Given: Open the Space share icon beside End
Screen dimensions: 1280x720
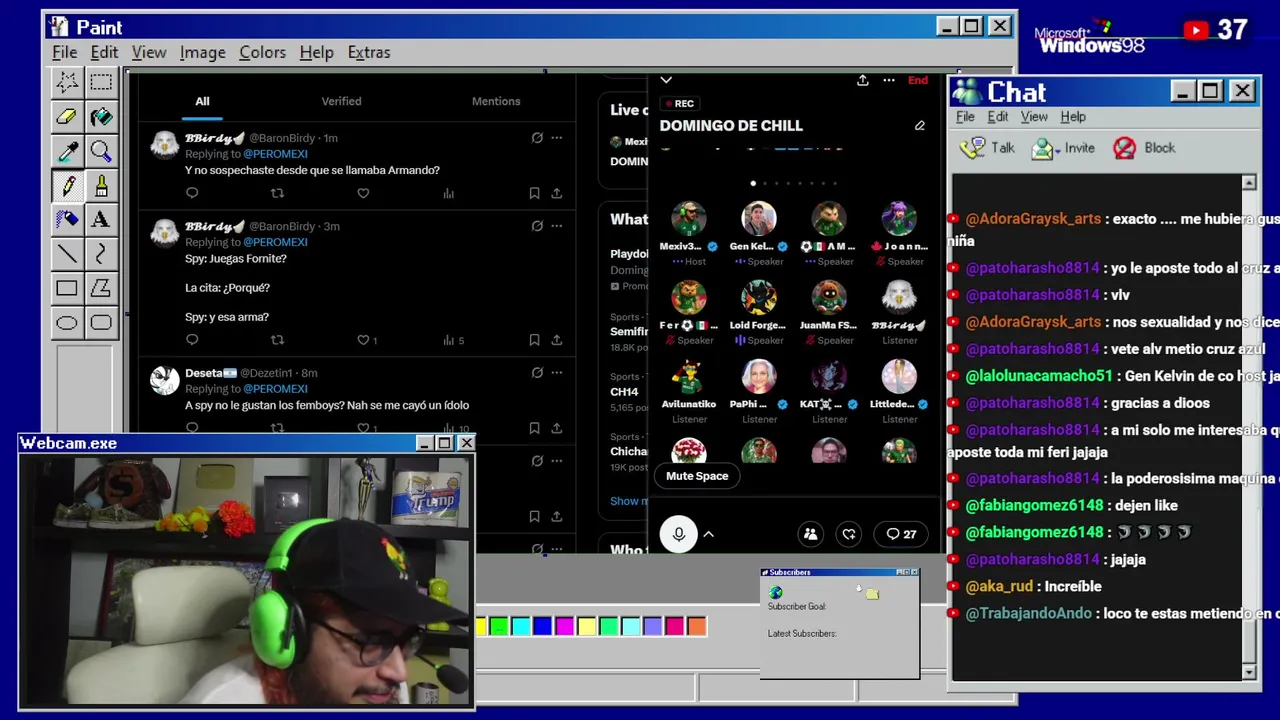Looking at the screenshot, I should [x=862, y=80].
